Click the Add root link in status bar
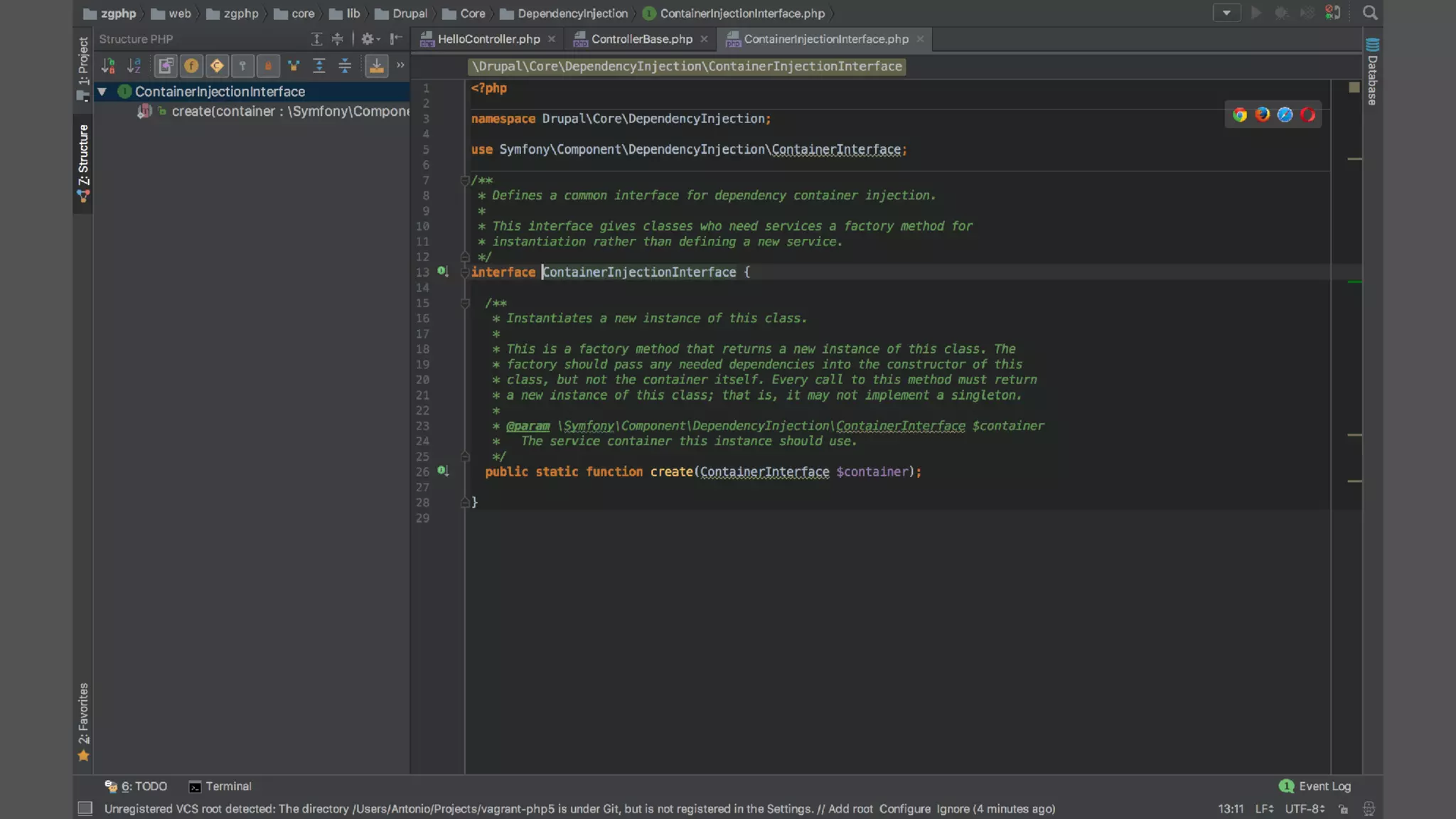 tap(850, 809)
